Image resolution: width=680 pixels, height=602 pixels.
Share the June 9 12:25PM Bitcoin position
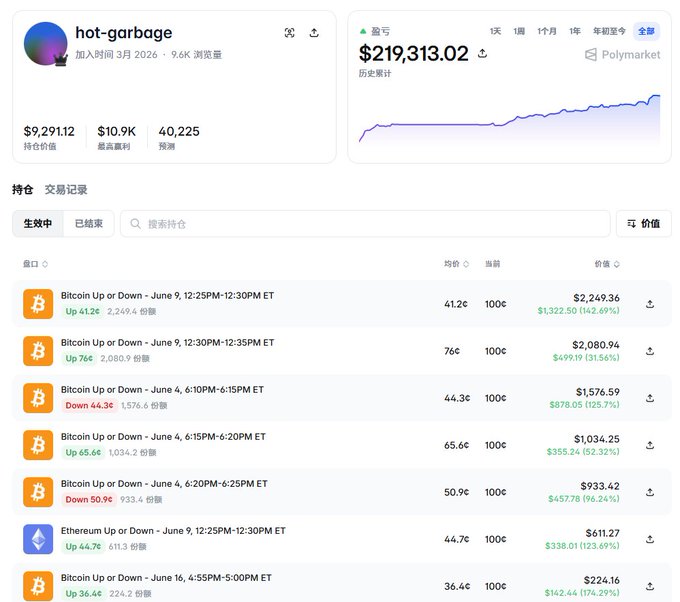(650, 304)
